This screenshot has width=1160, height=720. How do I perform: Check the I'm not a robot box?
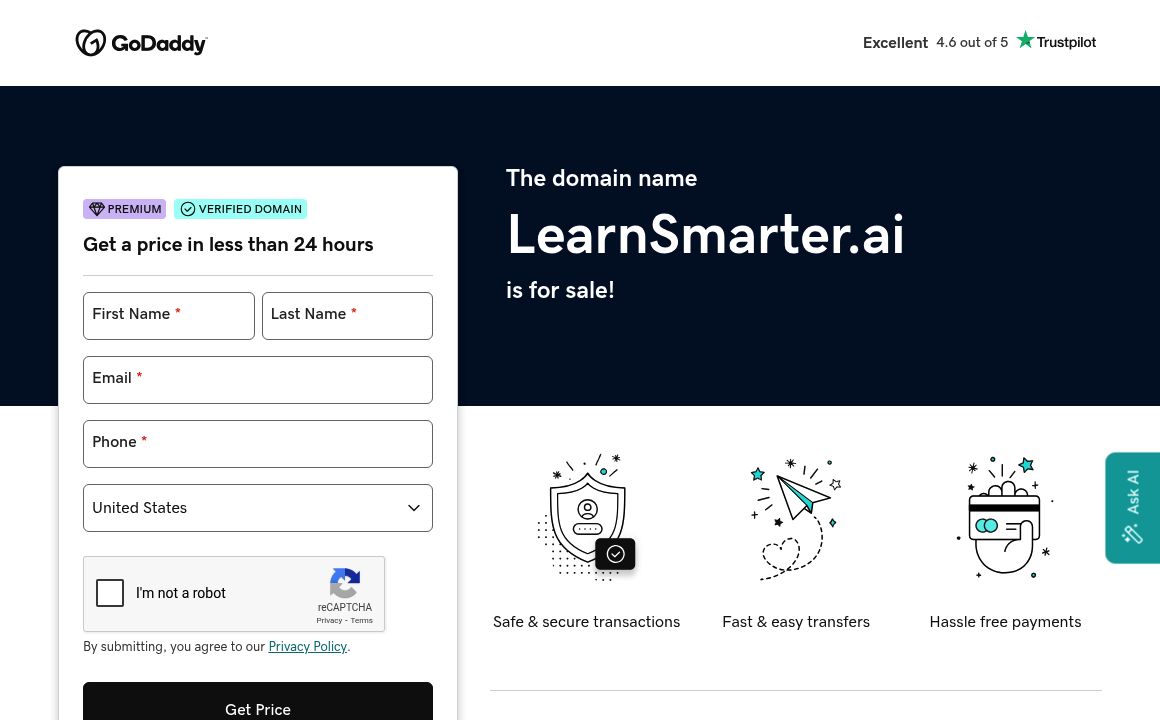[110, 593]
